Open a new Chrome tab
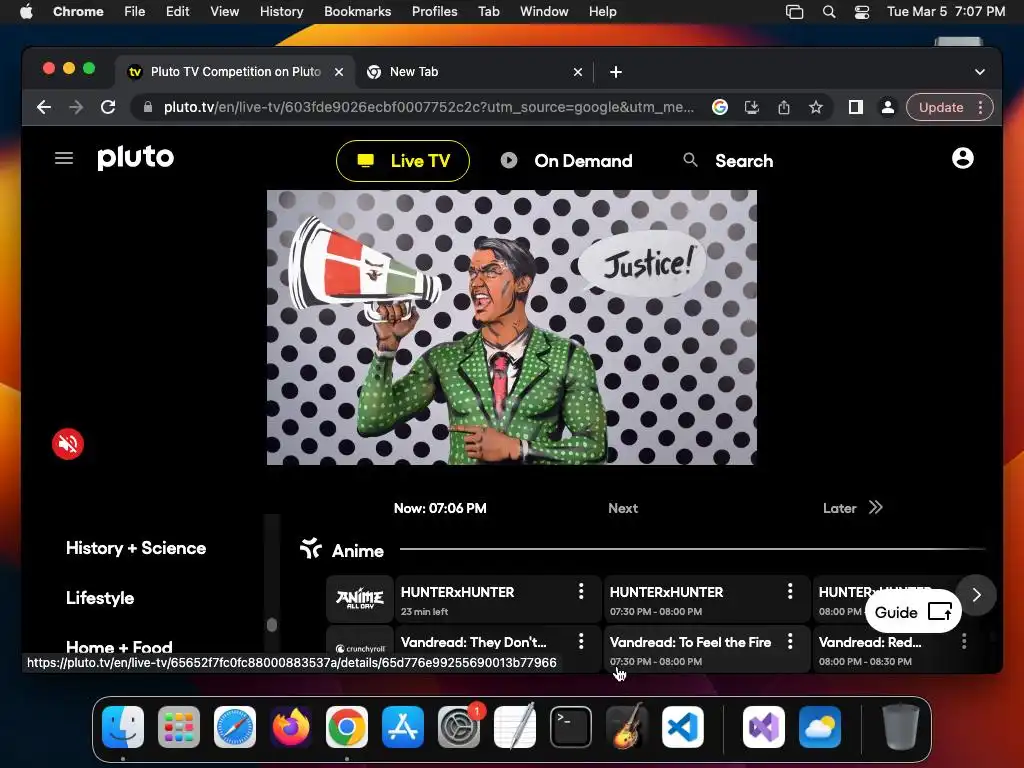 [x=615, y=72]
